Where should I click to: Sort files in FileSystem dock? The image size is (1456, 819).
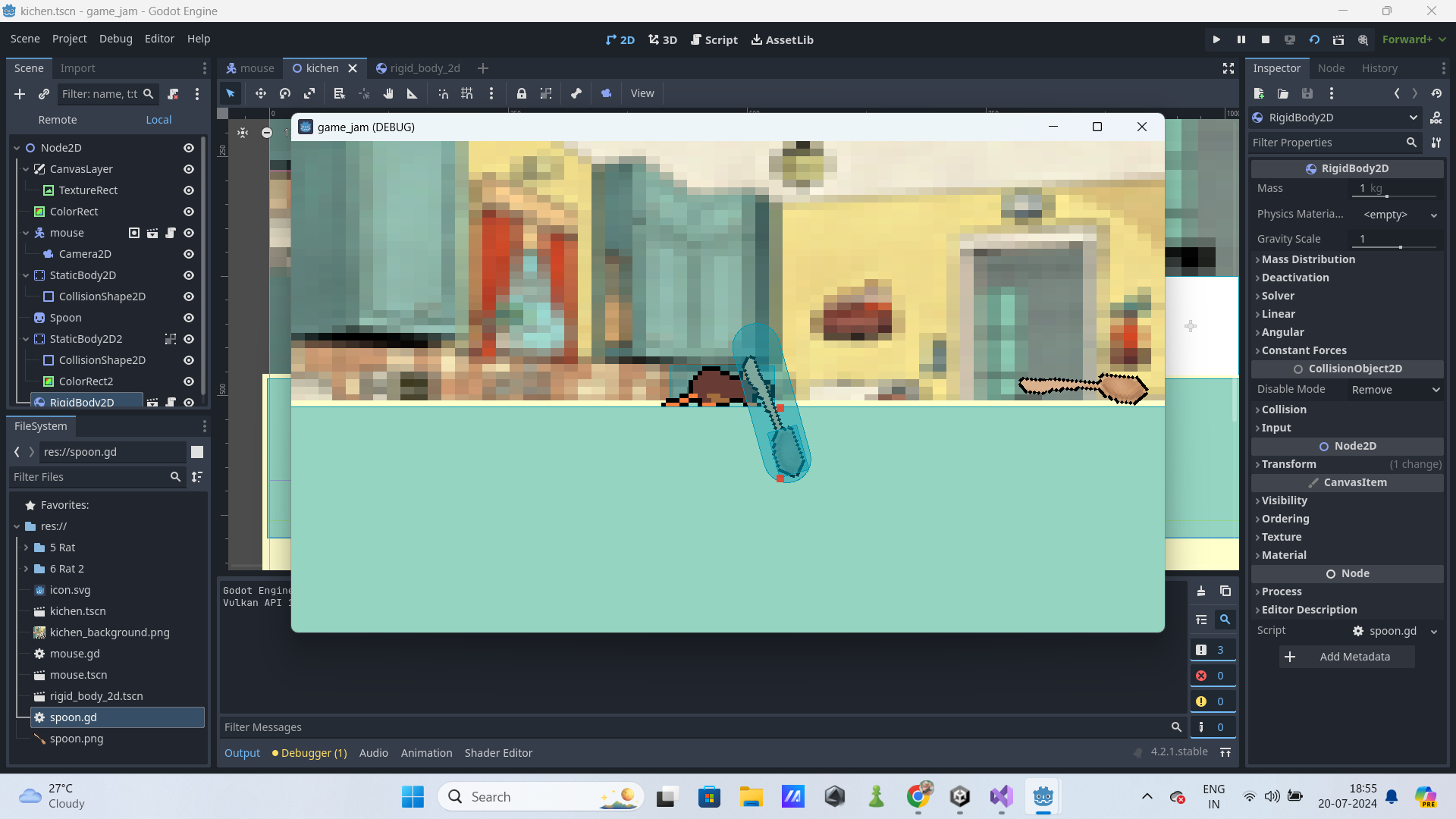[x=197, y=477]
